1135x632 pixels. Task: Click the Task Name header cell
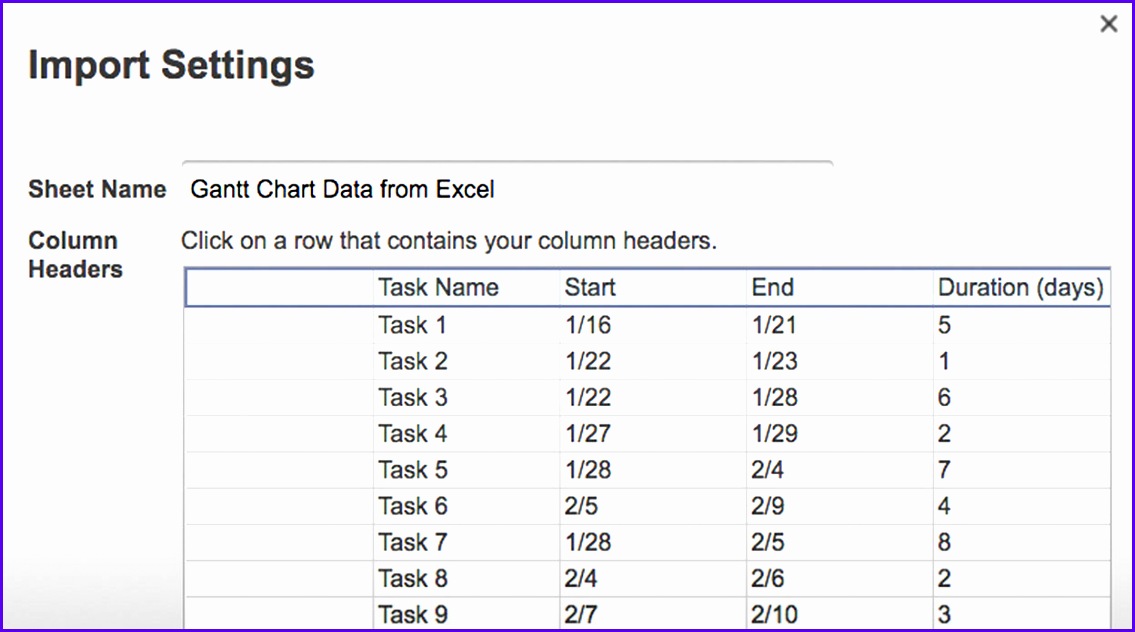click(438, 287)
